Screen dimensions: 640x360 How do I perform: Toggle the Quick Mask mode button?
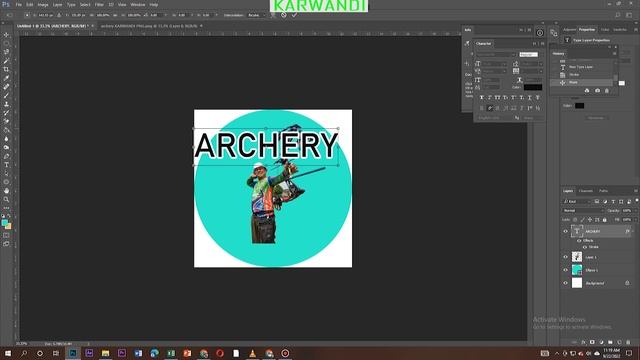tap(6, 235)
